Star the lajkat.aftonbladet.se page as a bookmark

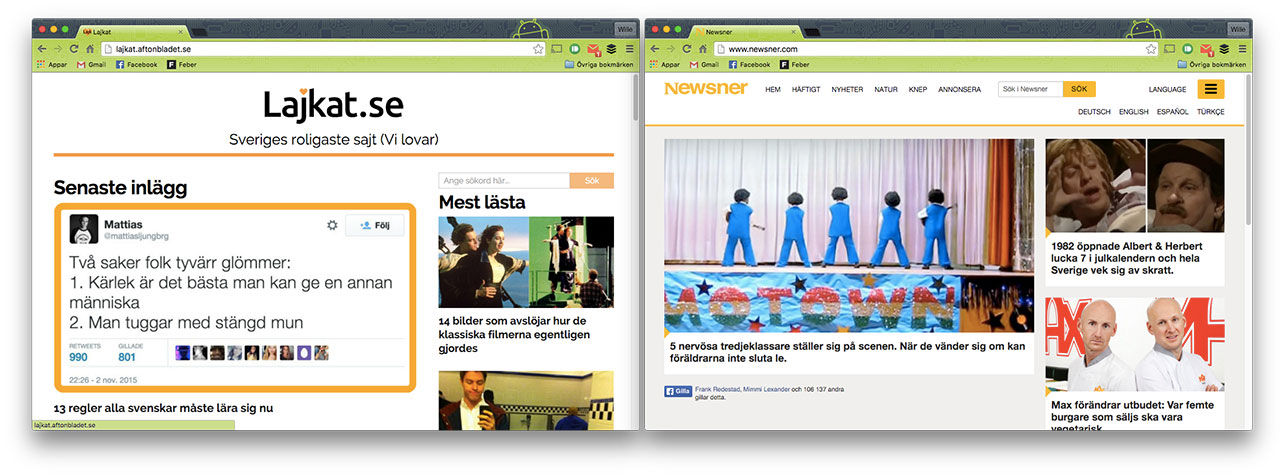[x=538, y=48]
